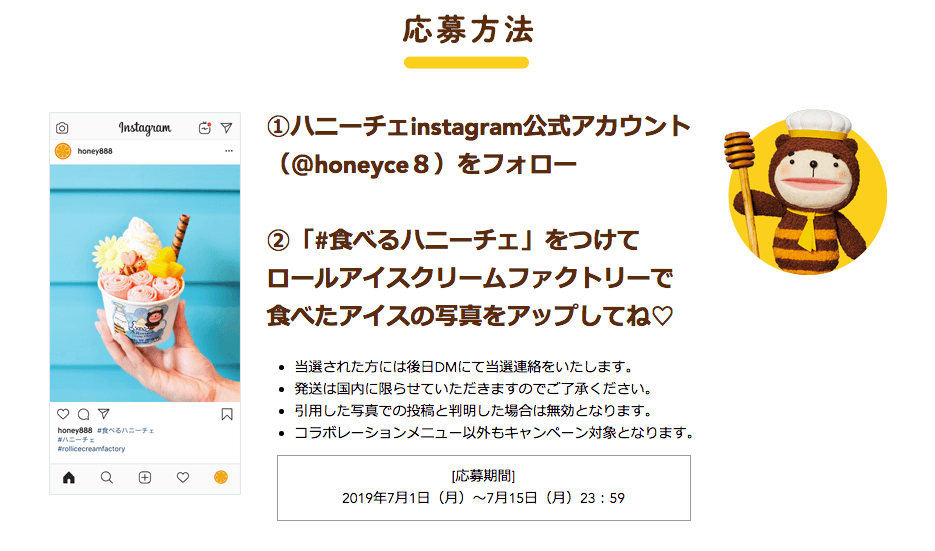Click the ice cream cup photo
Screen dimensions: 935x551
click(x=145, y=283)
